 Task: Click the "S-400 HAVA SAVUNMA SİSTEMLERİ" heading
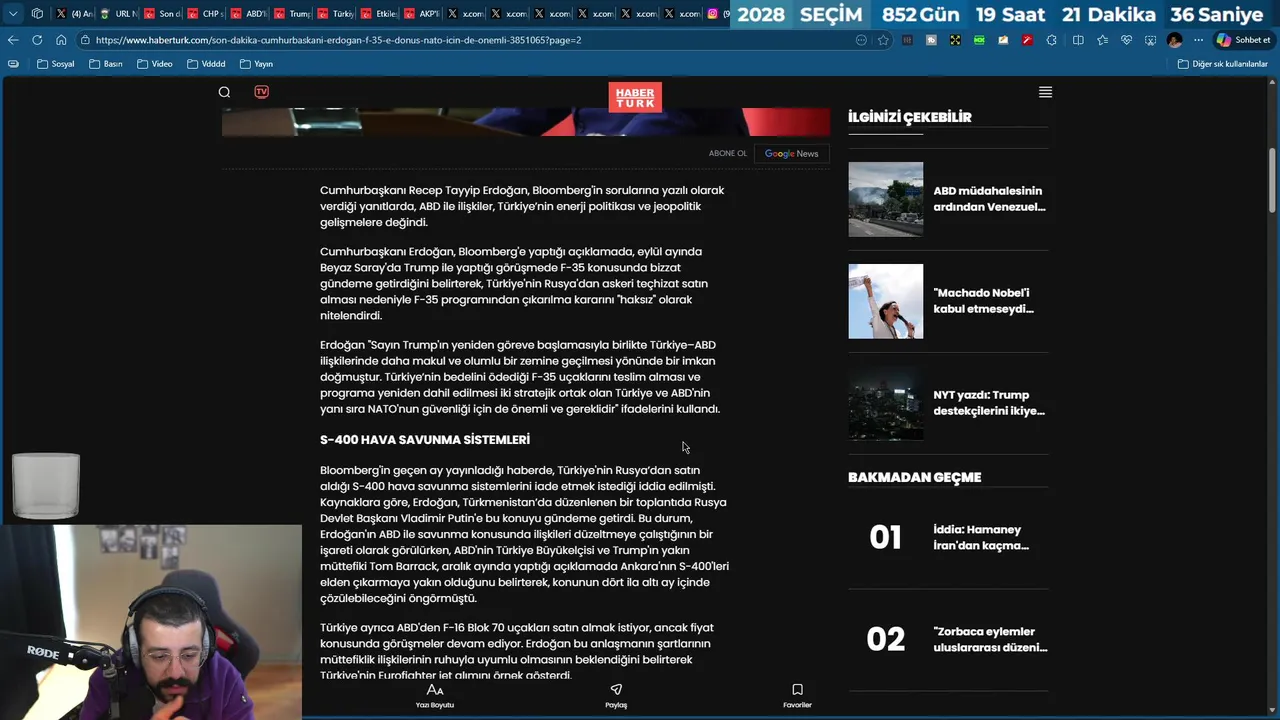tap(425, 440)
